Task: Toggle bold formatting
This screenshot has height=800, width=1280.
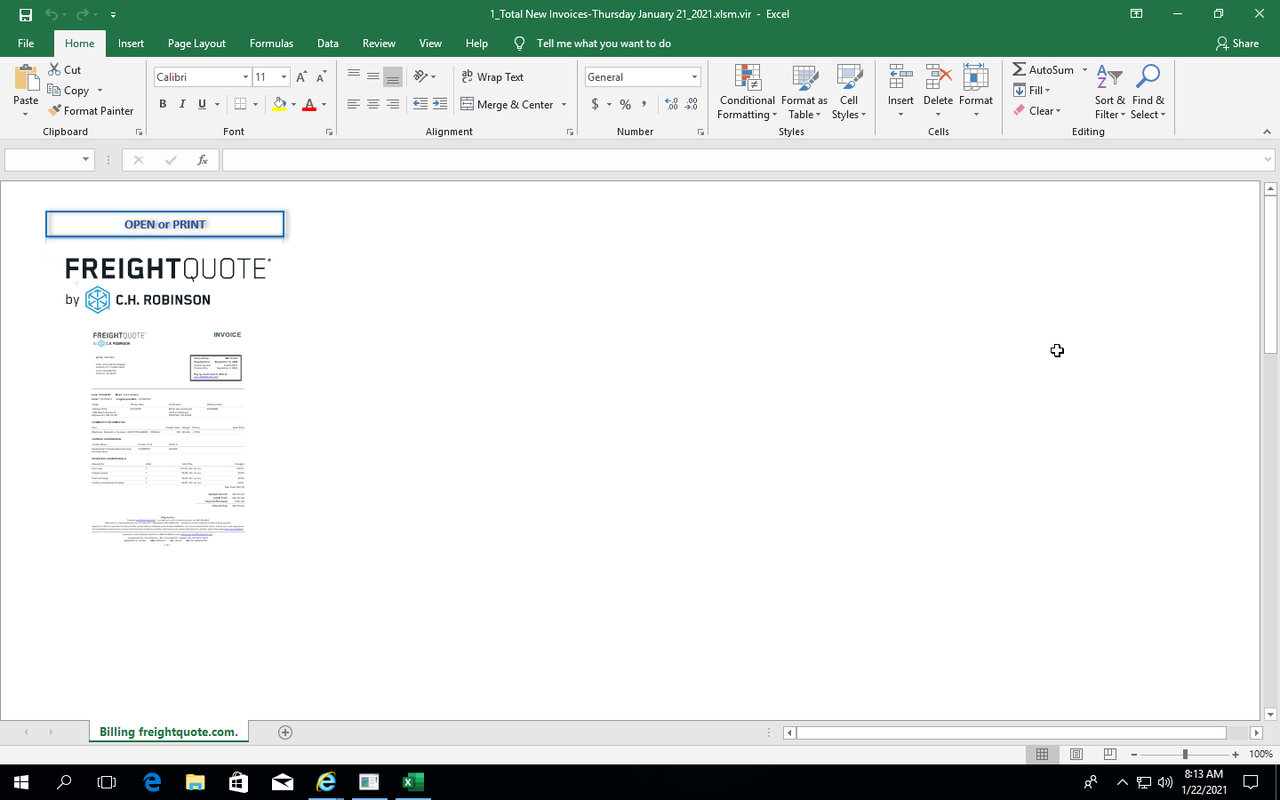Action: (163, 104)
